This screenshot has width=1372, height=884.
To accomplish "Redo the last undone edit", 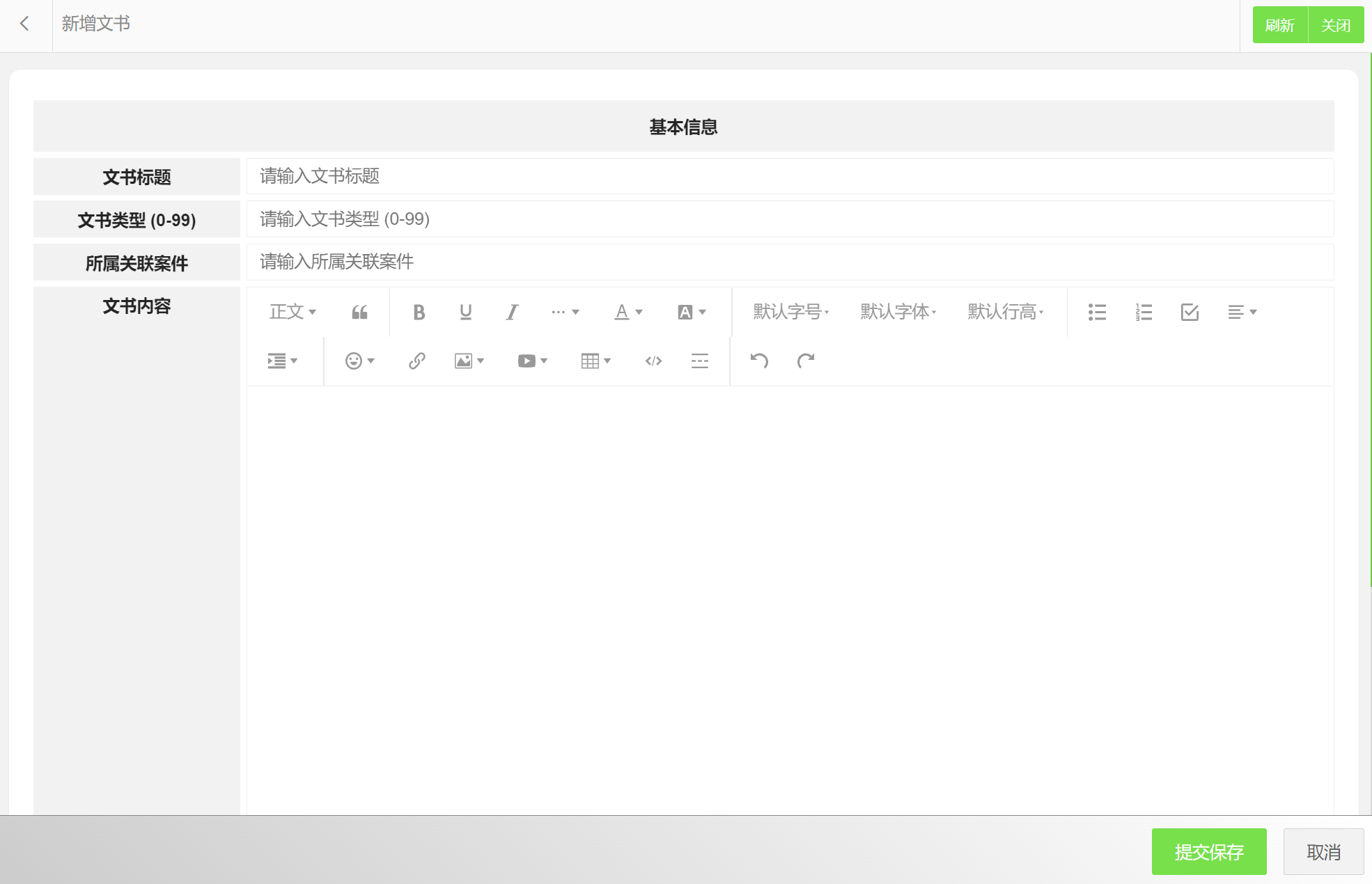I will coord(806,361).
